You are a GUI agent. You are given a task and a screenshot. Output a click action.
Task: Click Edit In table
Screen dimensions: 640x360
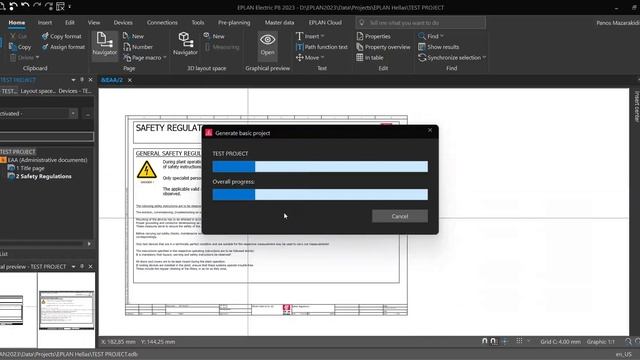370,58
